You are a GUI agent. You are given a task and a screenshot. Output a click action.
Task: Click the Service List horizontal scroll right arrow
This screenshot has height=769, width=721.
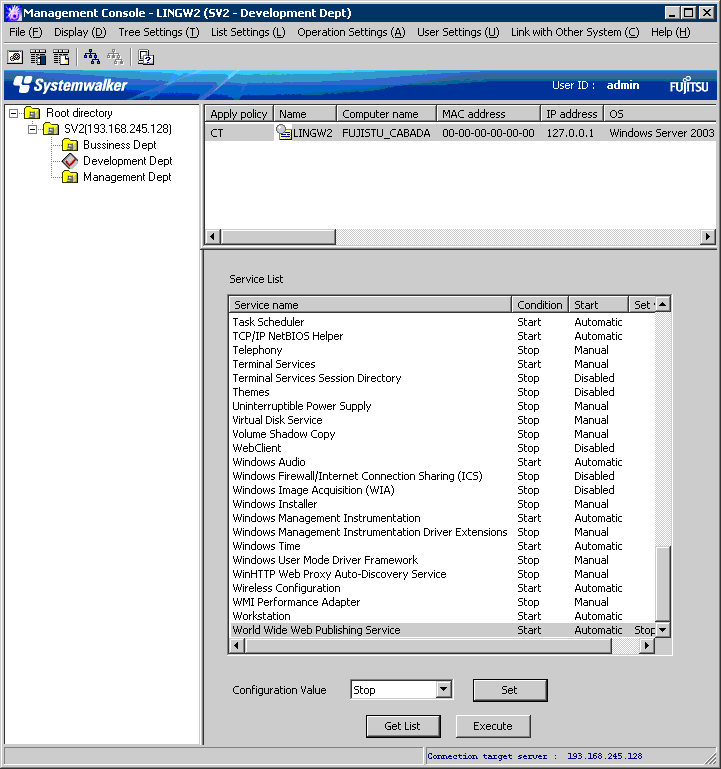pos(647,645)
